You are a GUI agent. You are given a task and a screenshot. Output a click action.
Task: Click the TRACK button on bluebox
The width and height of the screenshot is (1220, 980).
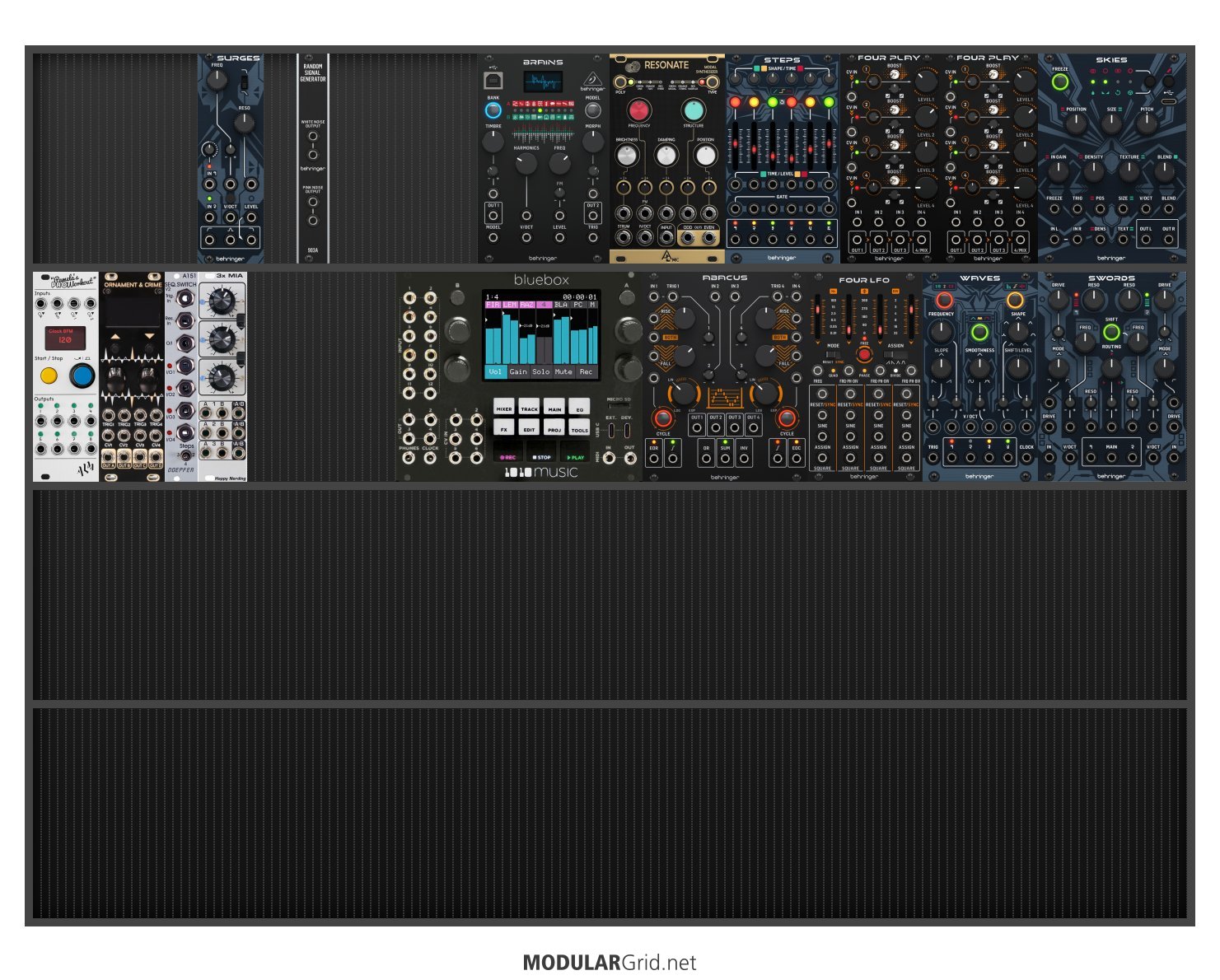coord(530,408)
